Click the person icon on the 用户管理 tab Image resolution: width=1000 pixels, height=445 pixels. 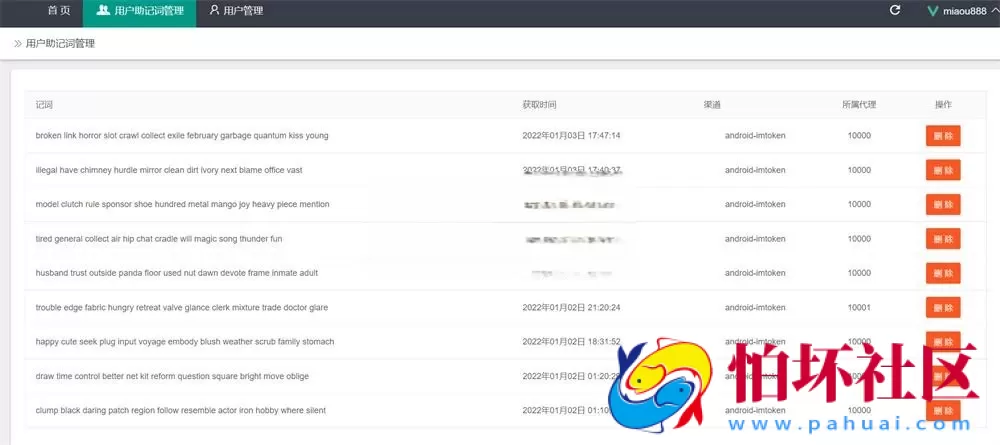(214, 11)
